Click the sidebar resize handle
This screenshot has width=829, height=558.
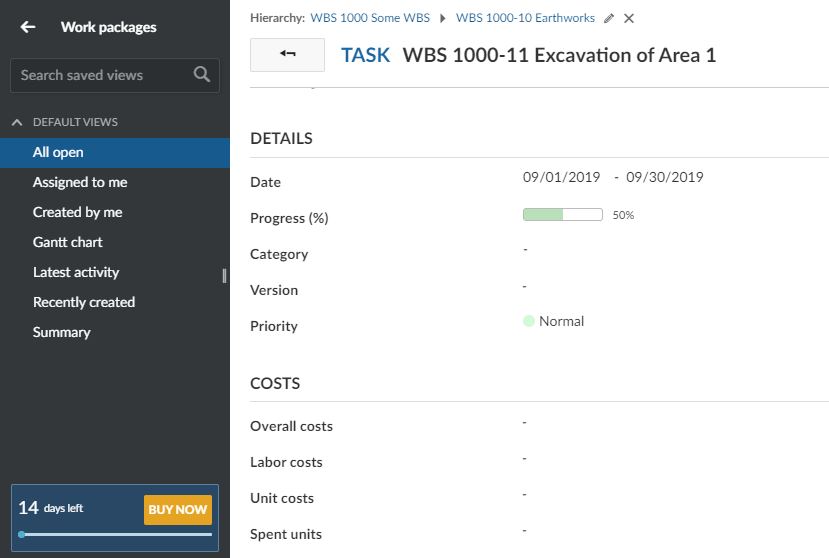tap(224, 276)
